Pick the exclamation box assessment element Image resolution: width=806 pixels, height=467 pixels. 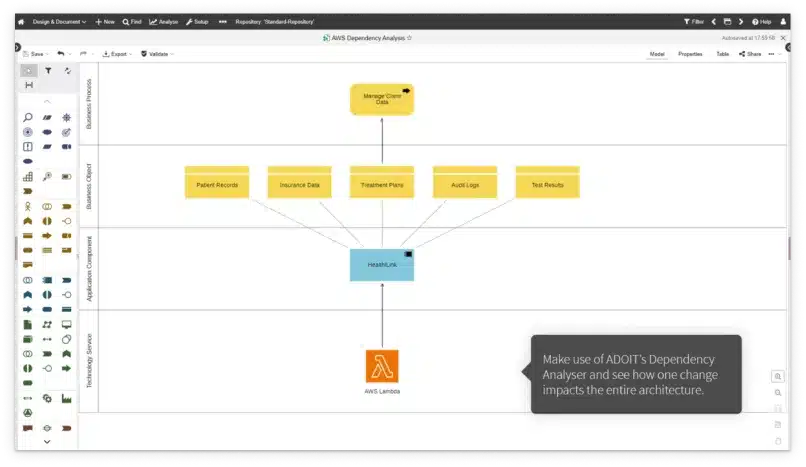point(28,147)
